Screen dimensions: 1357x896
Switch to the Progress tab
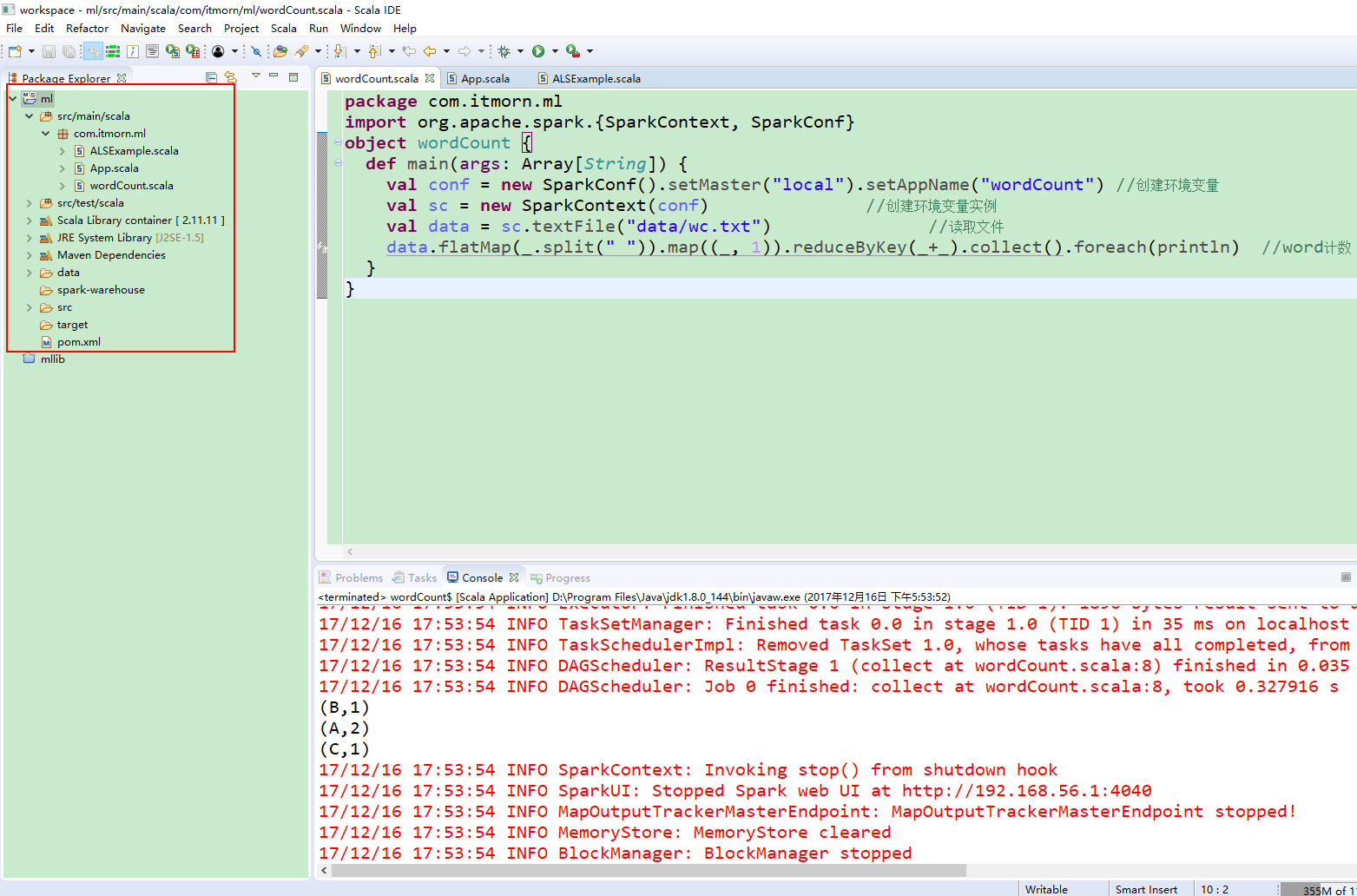(560, 577)
